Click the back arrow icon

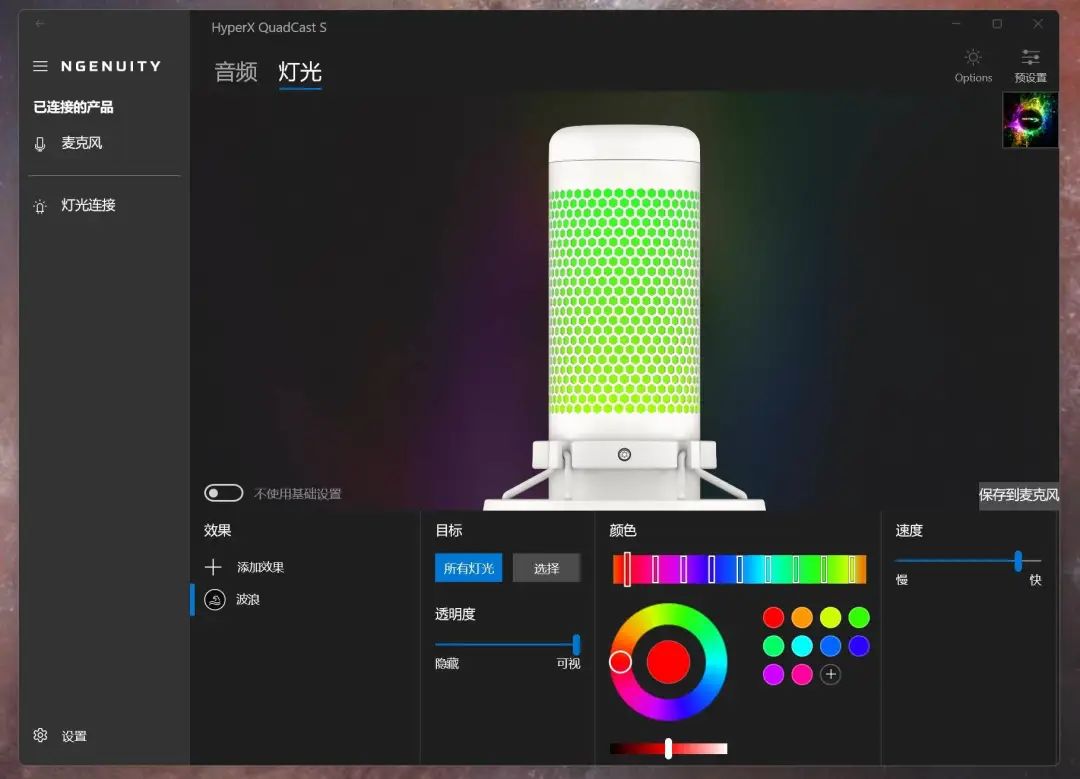[40, 23]
